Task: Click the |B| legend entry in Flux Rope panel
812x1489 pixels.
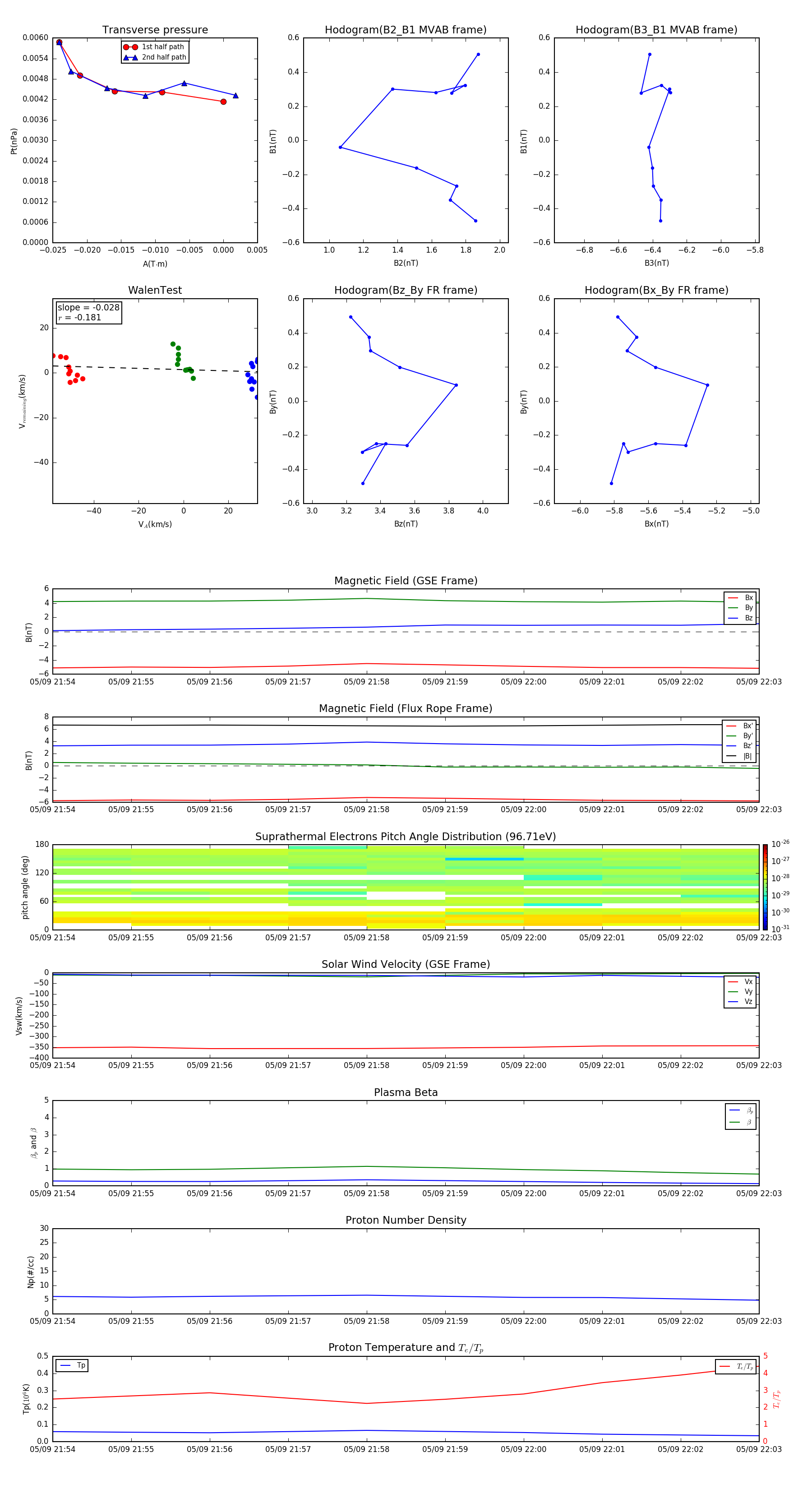Action: [740, 756]
